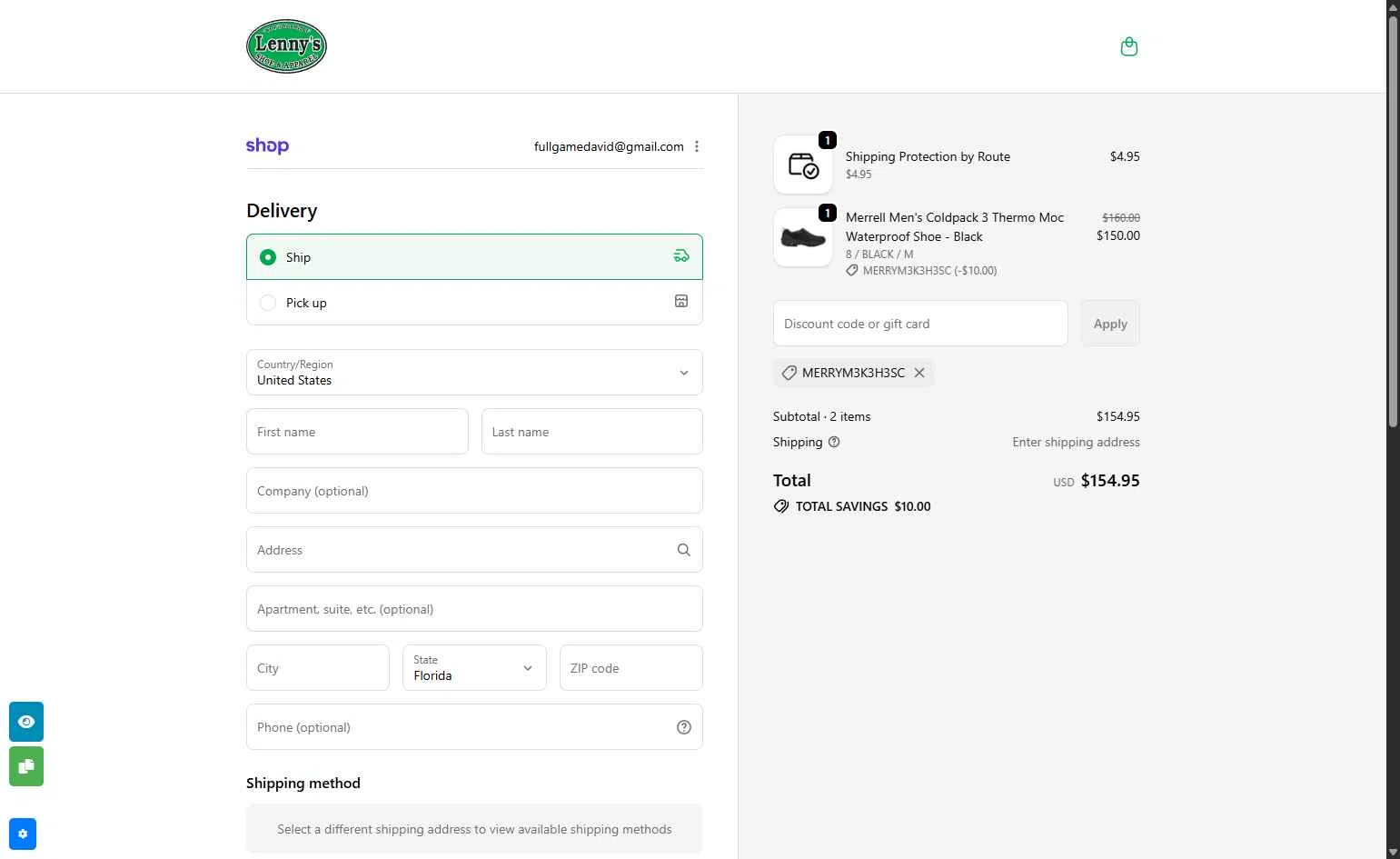The image size is (1400, 859).
Task: Click the 'Subtotal · 2 items' label
Action: click(822, 416)
